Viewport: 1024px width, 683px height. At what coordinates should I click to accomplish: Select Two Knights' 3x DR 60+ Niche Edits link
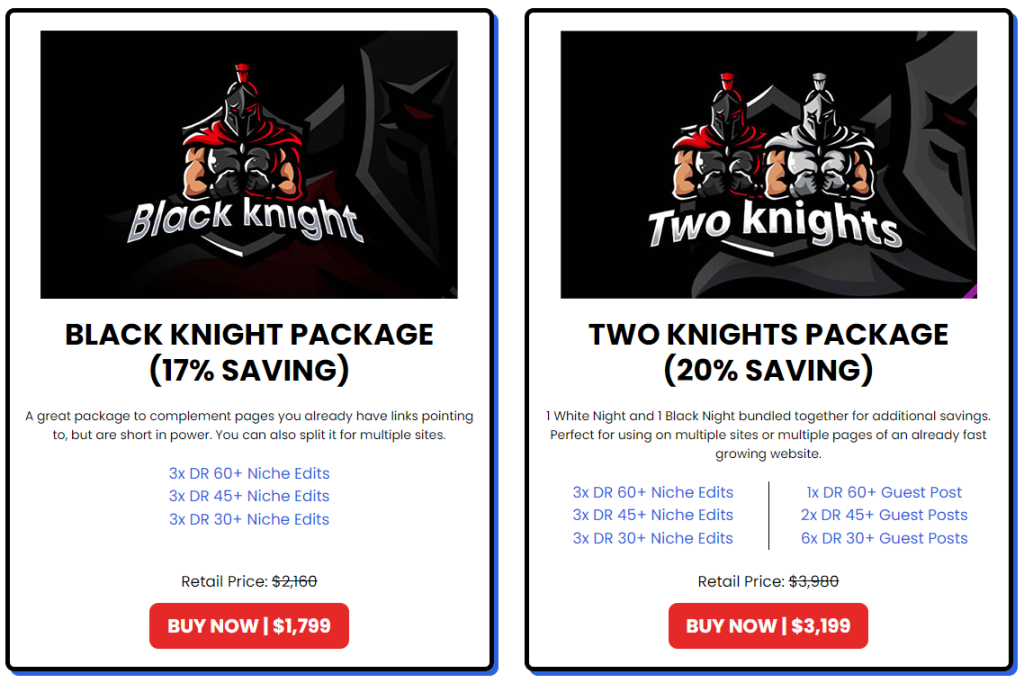pos(653,492)
